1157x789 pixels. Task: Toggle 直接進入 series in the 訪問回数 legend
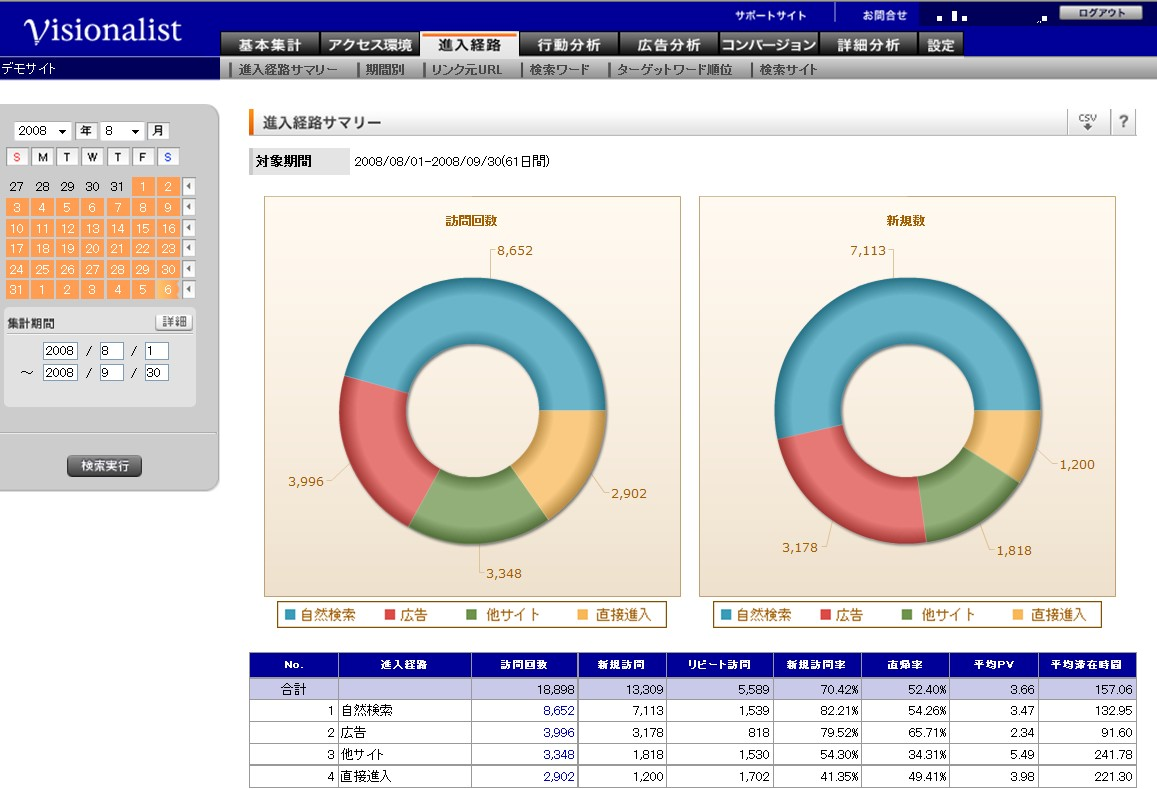614,614
